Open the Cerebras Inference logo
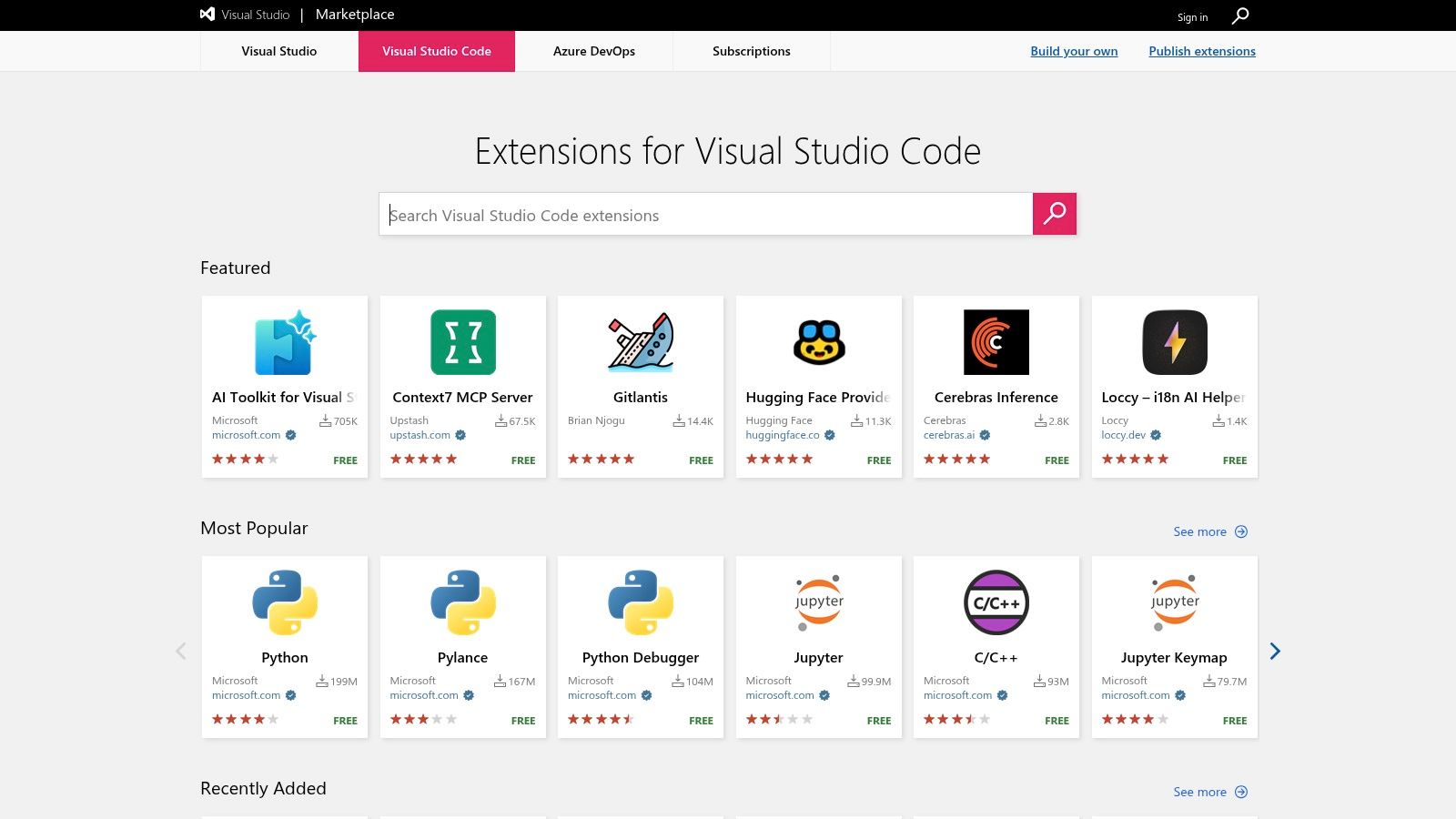 996,343
